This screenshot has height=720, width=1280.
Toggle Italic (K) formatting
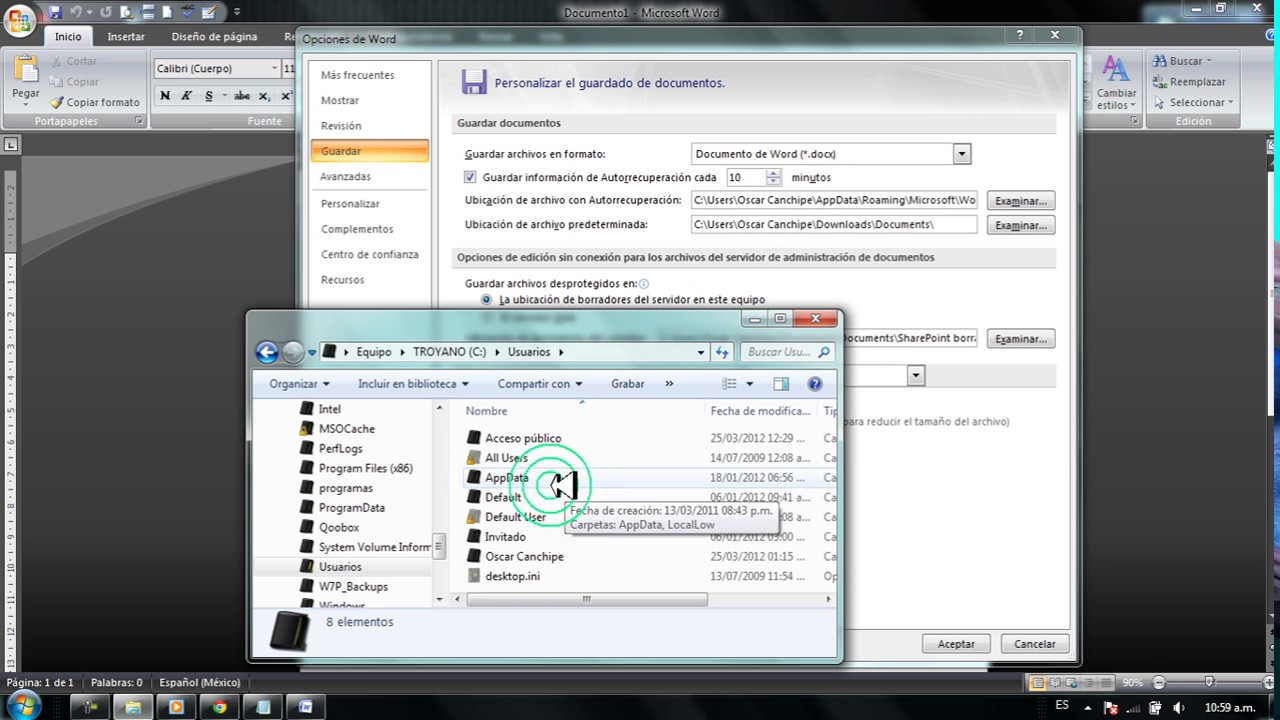(x=186, y=96)
